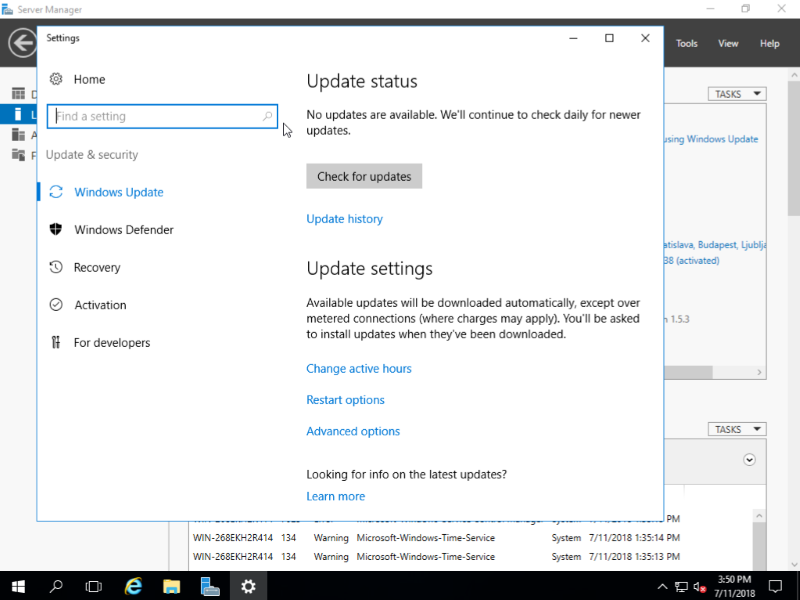Screen dimensions: 800x600
Task: Launch Internet Explorer from taskbar
Action: tap(133, 586)
